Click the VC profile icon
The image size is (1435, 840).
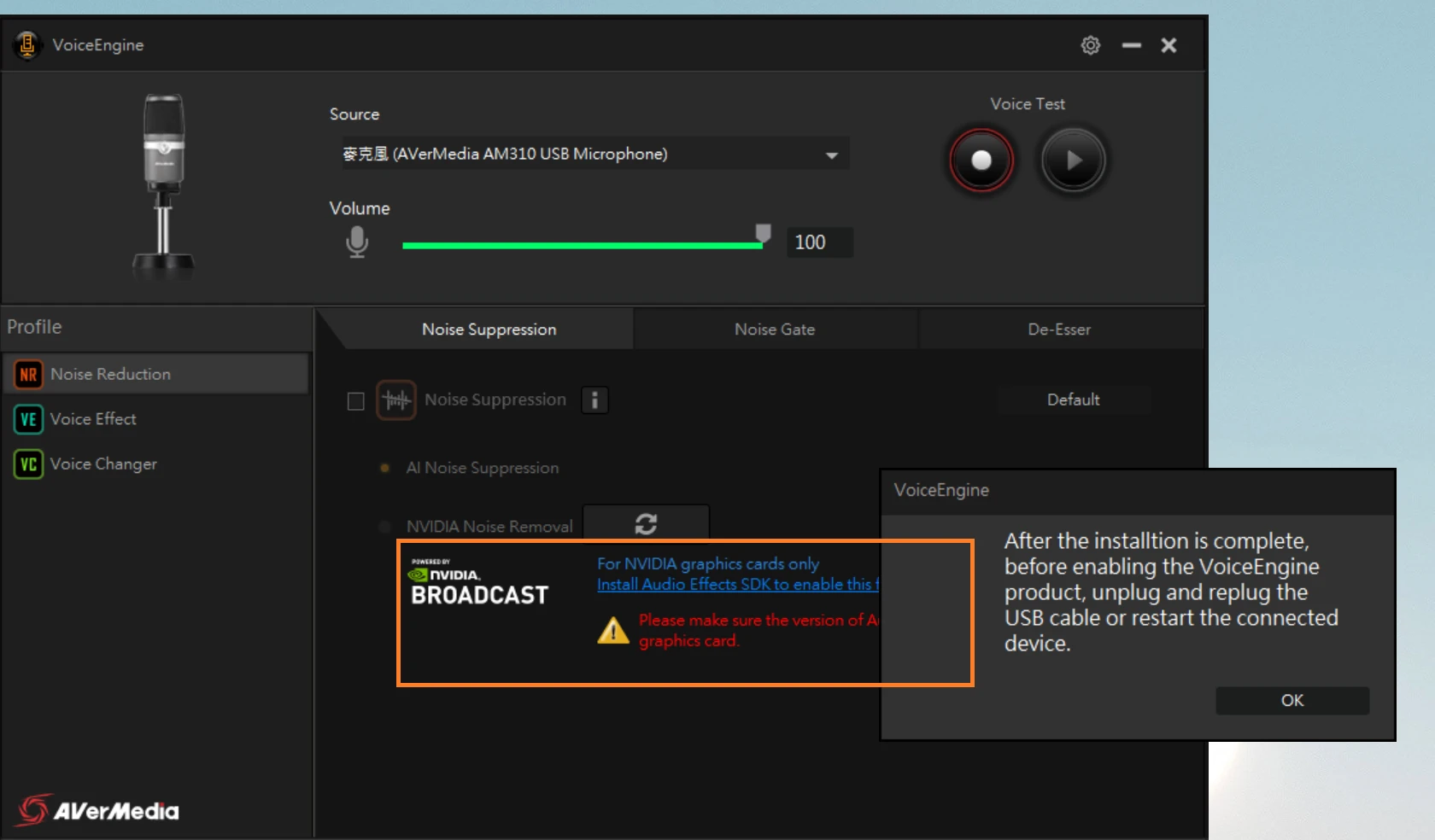[x=28, y=464]
